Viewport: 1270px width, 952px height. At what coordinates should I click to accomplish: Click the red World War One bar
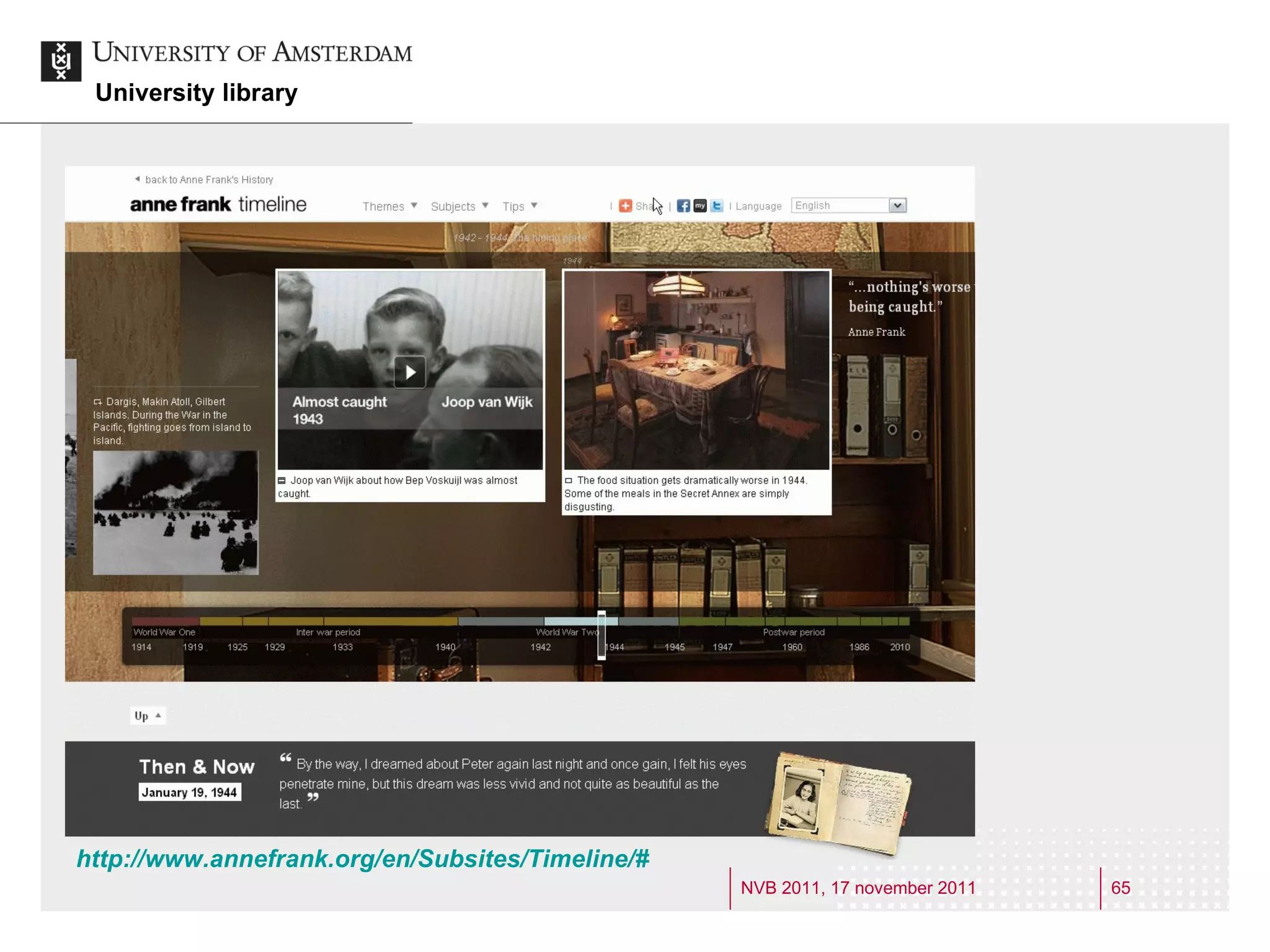(166, 621)
